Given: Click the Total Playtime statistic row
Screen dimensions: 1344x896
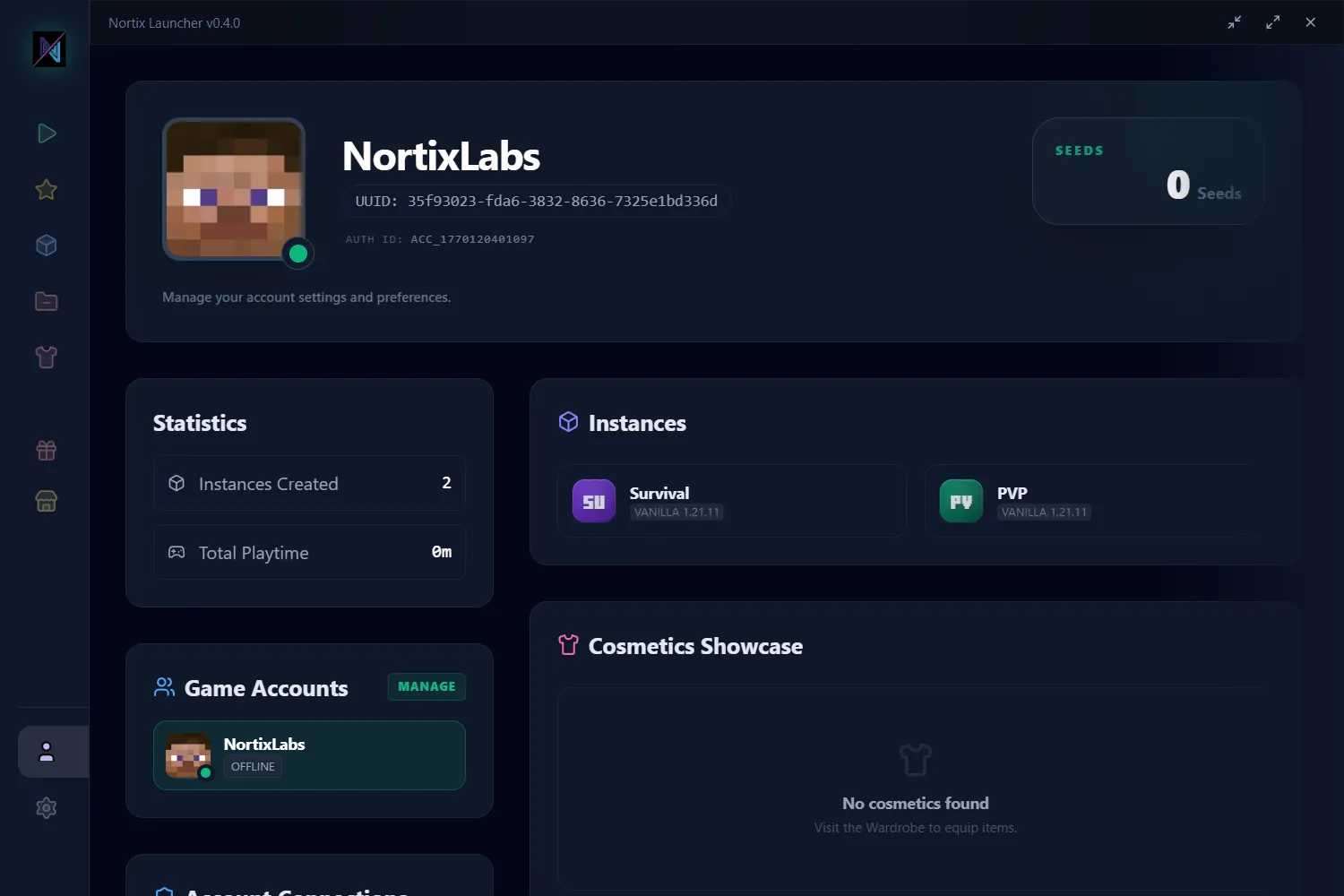Looking at the screenshot, I should [309, 553].
